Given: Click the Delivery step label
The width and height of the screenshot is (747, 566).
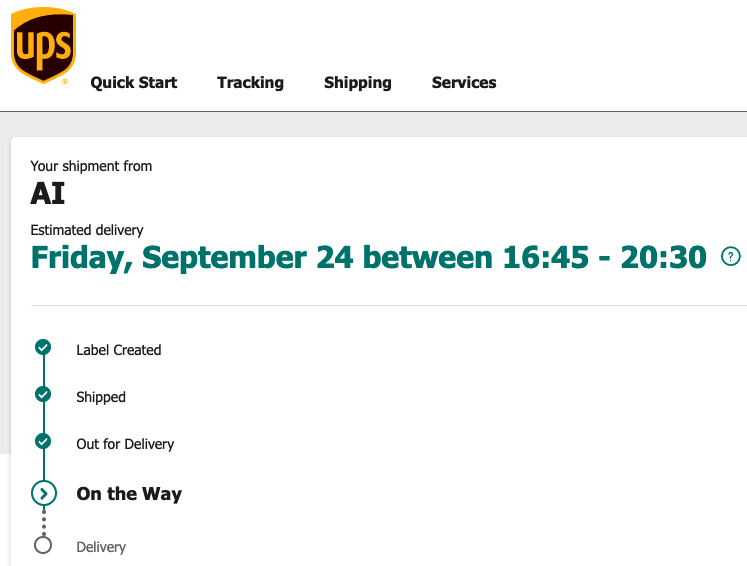Looking at the screenshot, I should pos(101,547).
